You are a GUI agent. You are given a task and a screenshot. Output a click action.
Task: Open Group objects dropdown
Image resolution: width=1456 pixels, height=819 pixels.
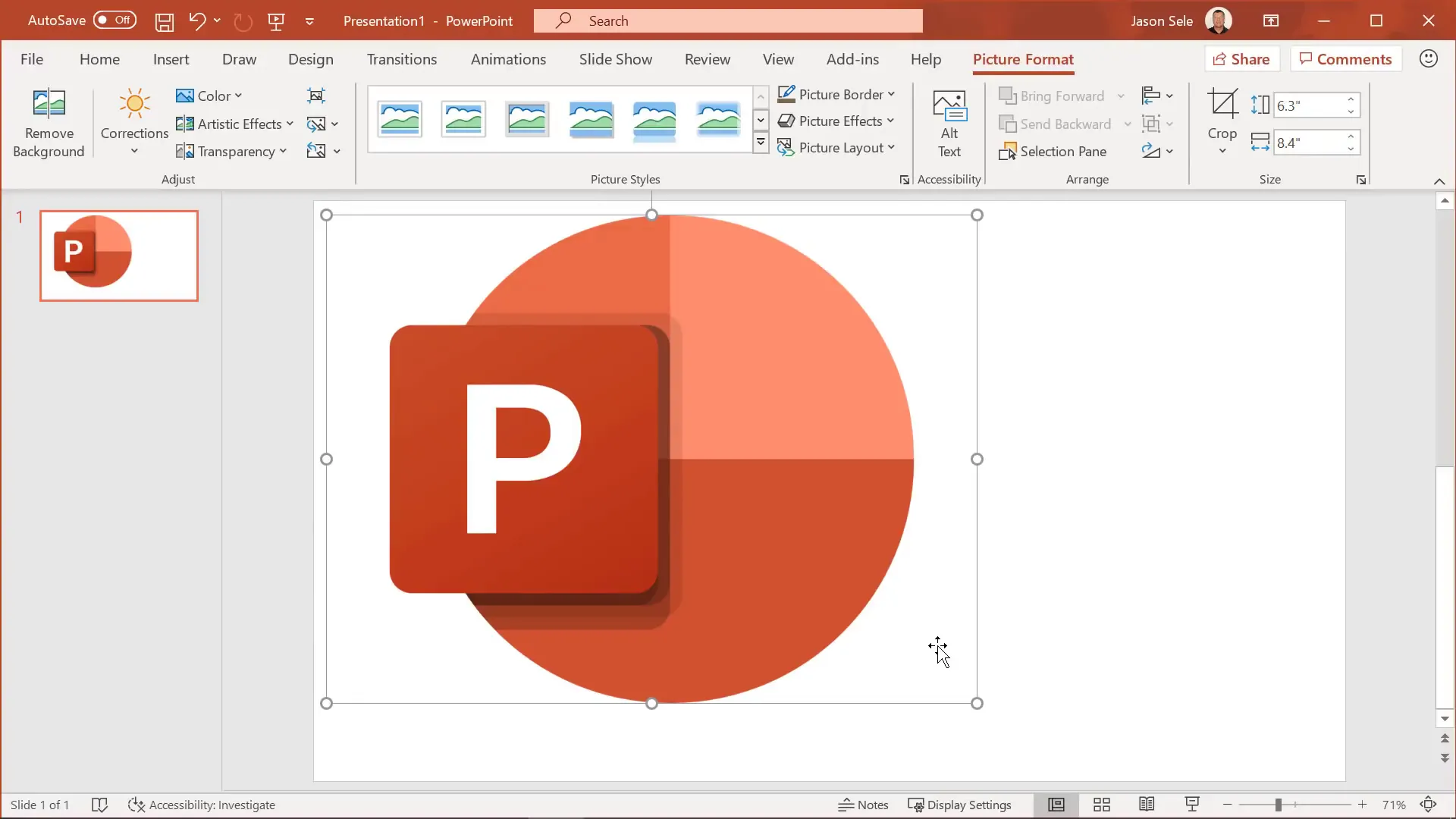pyautogui.click(x=1157, y=124)
